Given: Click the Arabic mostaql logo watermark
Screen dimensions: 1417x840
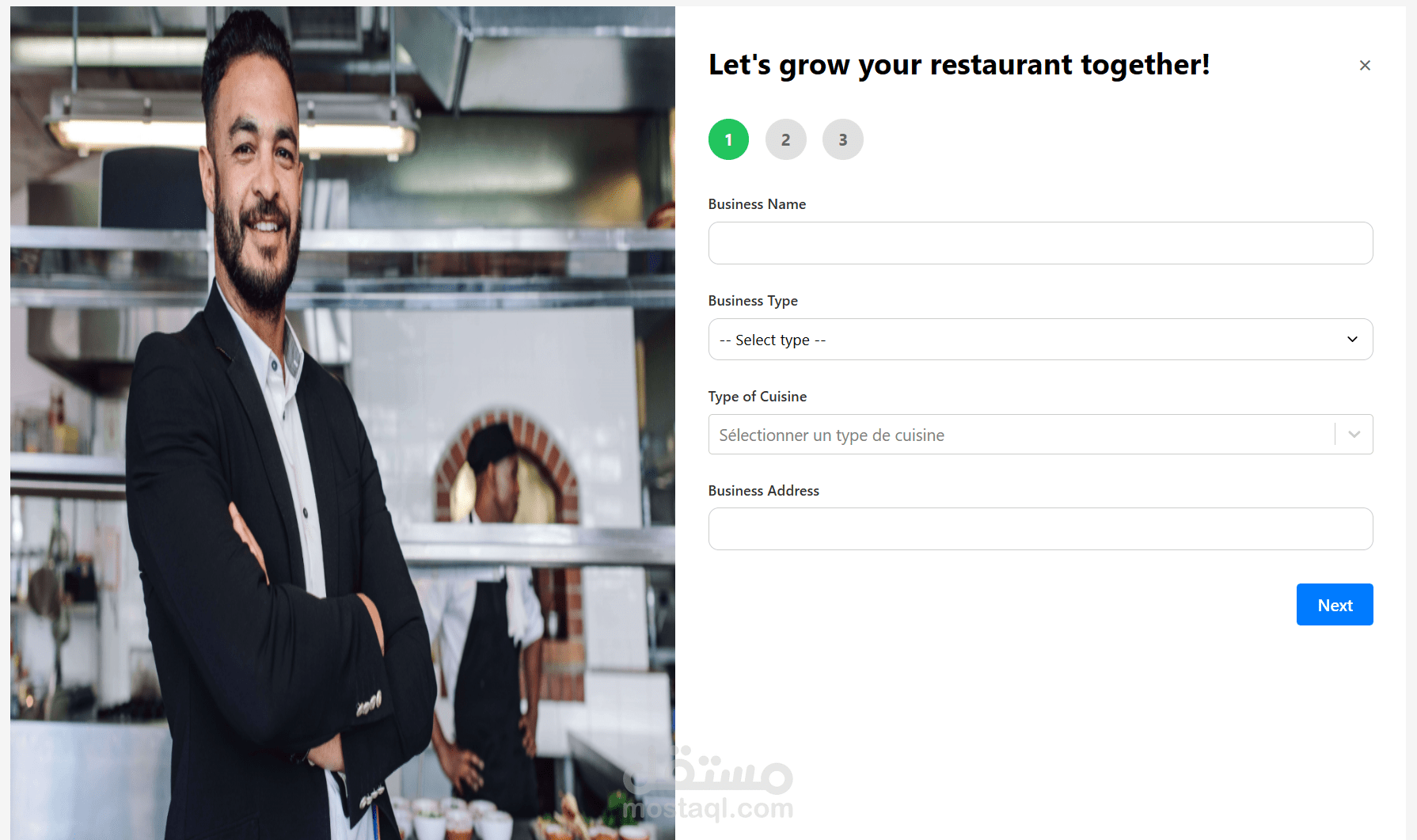Looking at the screenshot, I should pyautogui.click(x=708, y=770).
